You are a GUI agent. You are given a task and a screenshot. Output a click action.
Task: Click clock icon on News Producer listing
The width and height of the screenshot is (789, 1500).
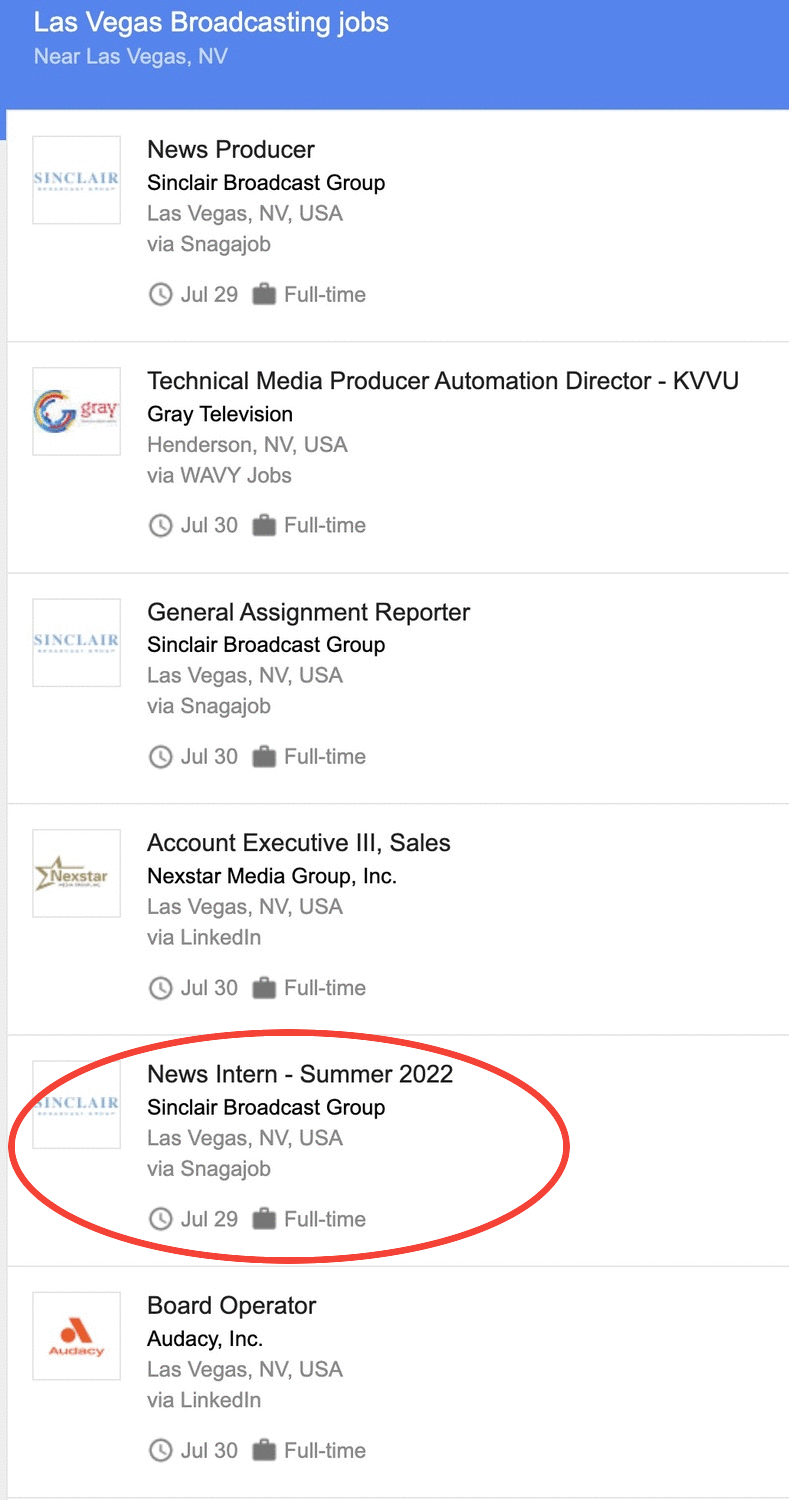click(160, 295)
